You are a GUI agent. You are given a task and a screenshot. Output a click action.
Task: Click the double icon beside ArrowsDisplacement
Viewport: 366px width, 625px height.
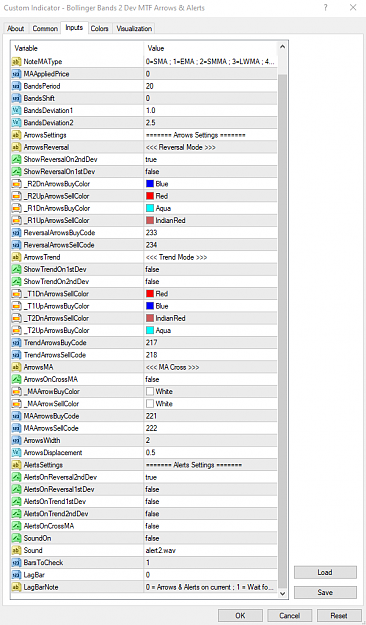[x=16, y=453]
